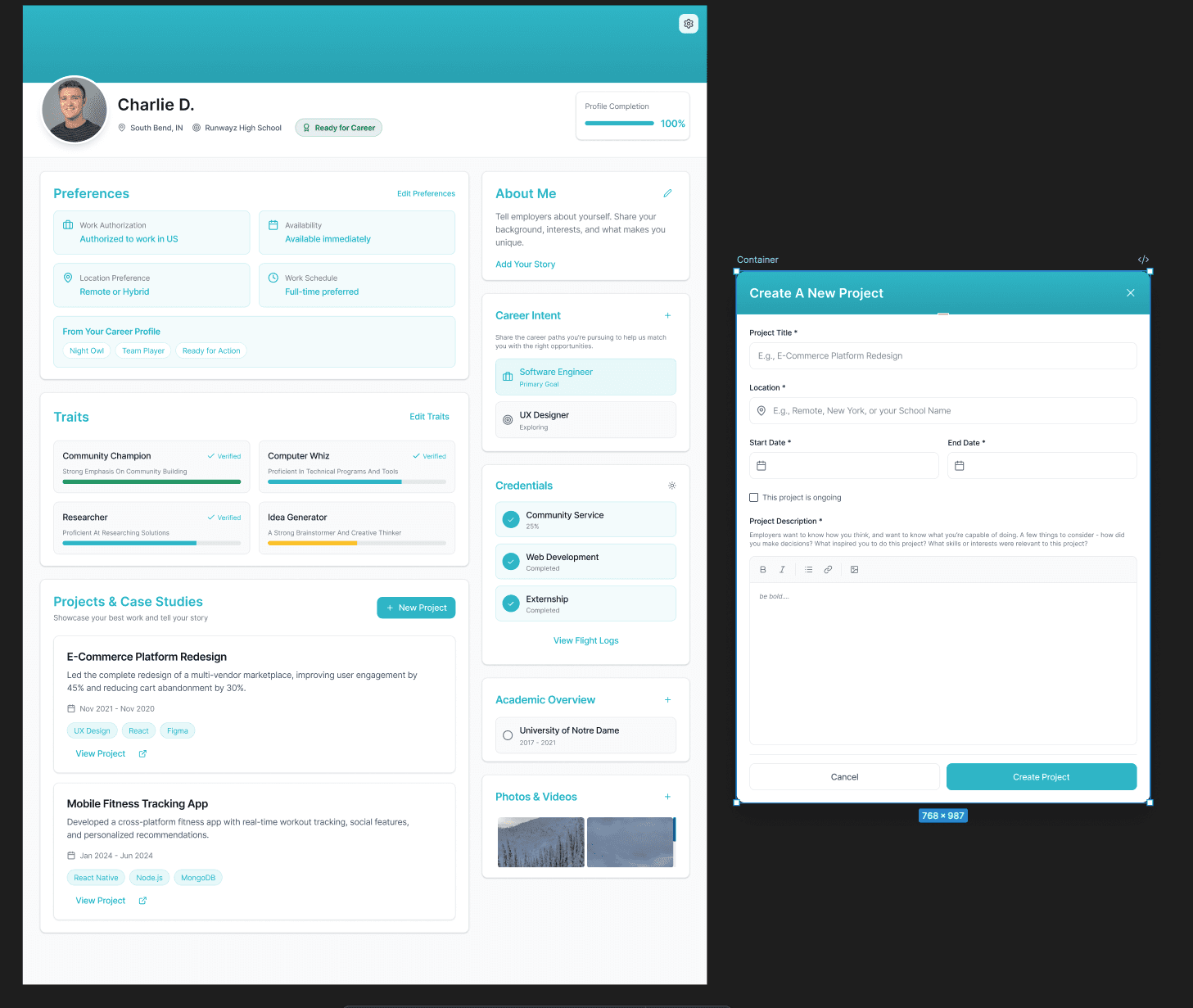Open View Flight Logs

[585, 640]
